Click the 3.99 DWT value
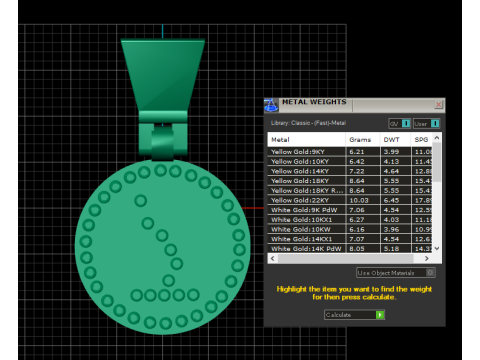The image size is (480, 360). (391, 152)
